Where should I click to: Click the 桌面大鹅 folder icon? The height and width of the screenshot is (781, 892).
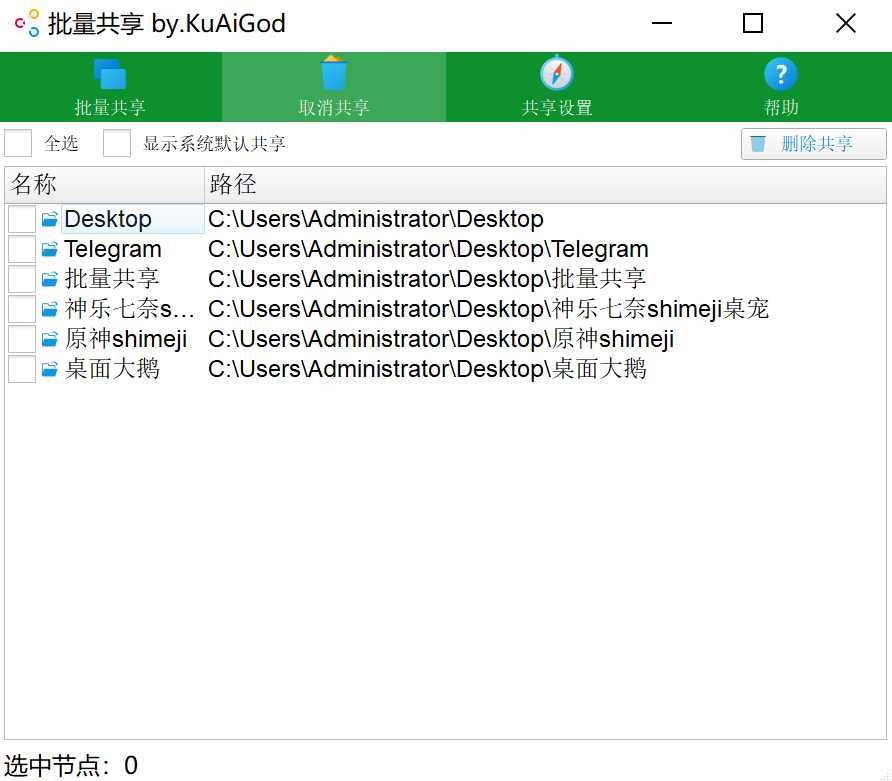(49, 369)
